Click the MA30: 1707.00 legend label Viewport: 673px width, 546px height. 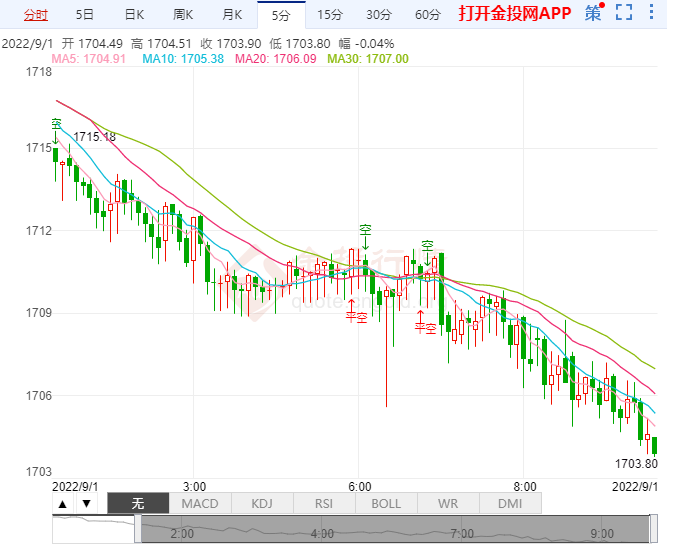[368, 59]
